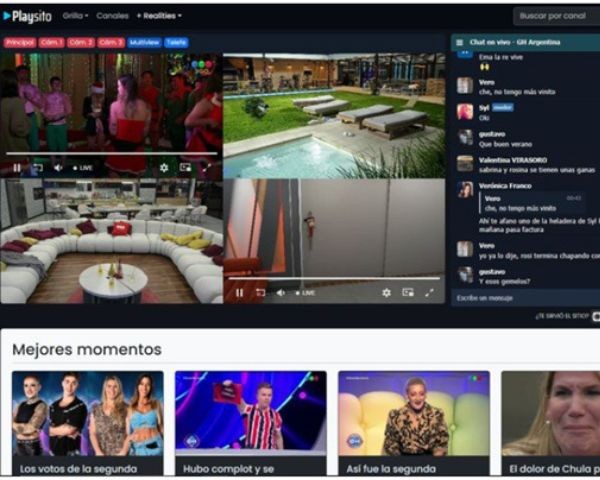Switch to the Multiview tab

pos(144,43)
